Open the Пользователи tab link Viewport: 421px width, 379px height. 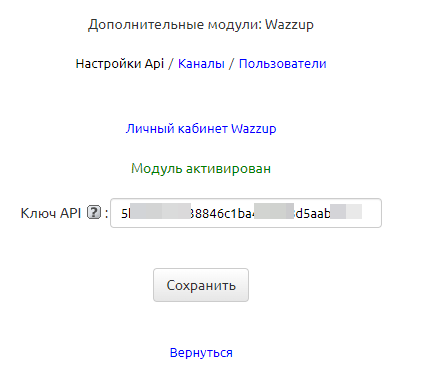click(x=282, y=64)
